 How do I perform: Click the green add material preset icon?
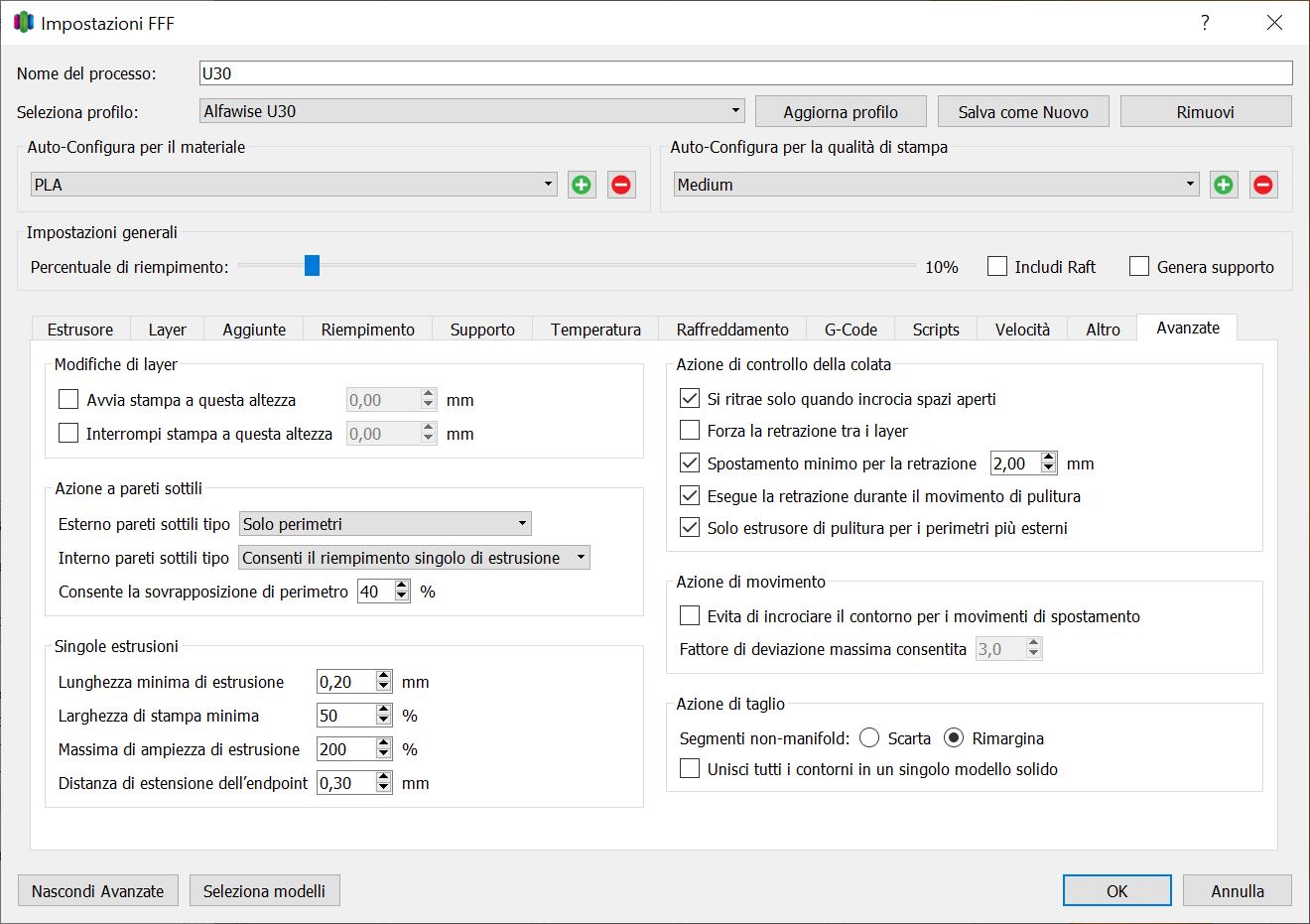click(x=582, y=185)
